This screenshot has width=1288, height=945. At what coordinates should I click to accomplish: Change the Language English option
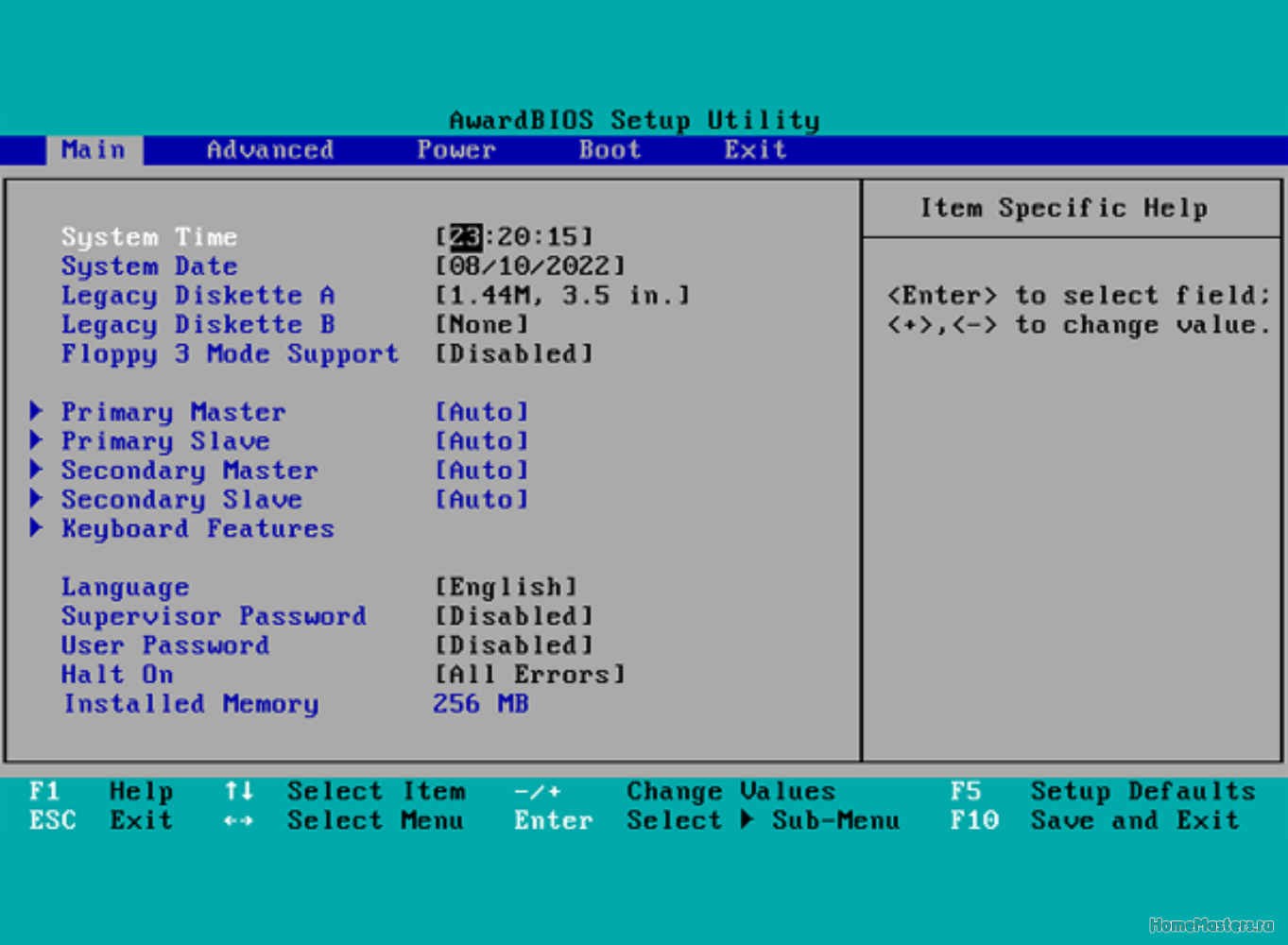coord(506,587)
